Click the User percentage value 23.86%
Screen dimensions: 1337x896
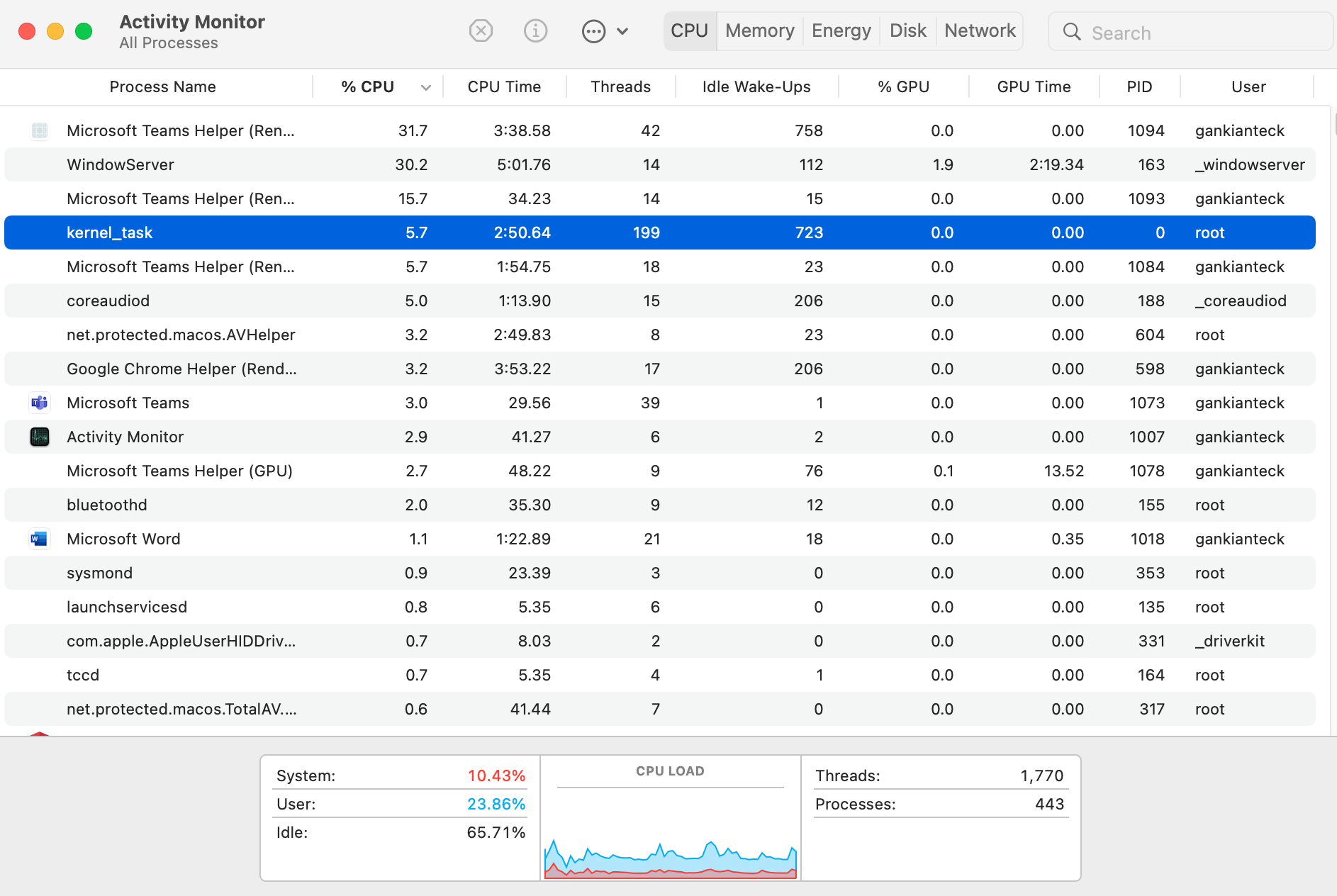tap(496, 804)
